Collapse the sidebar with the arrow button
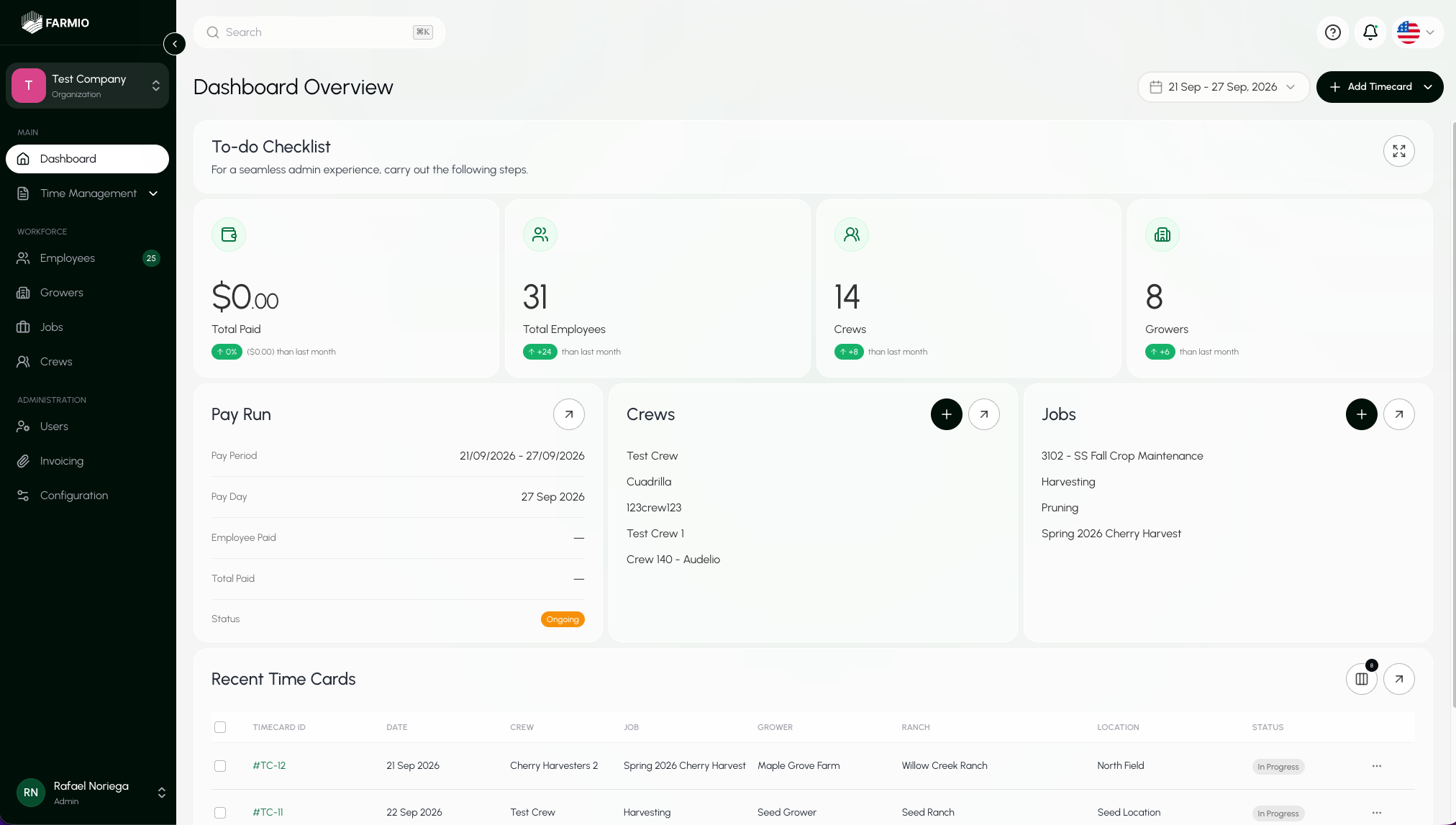 [174, 44]
